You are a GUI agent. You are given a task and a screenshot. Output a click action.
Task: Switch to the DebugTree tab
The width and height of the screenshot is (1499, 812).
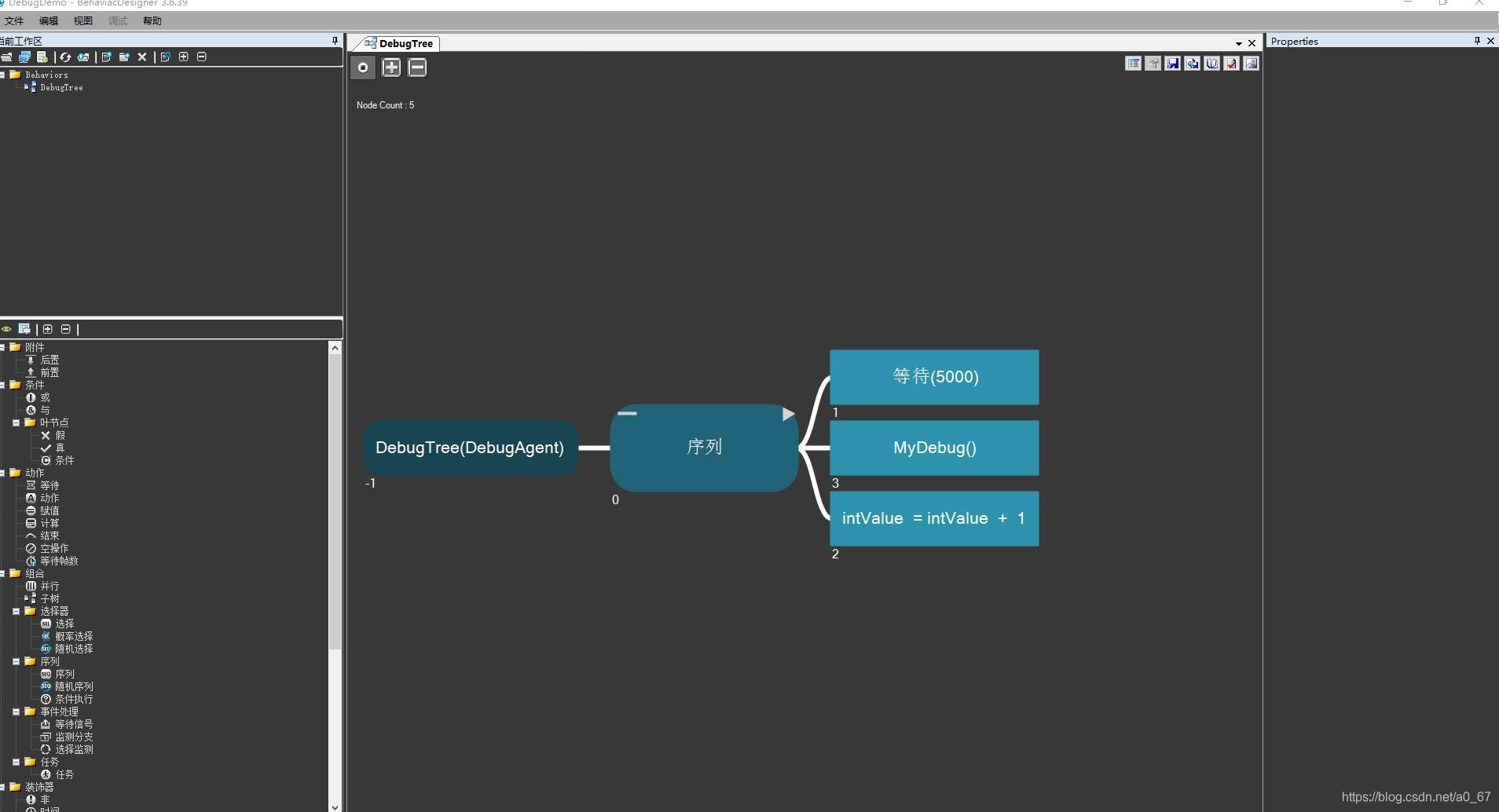[x=401, y=43]
